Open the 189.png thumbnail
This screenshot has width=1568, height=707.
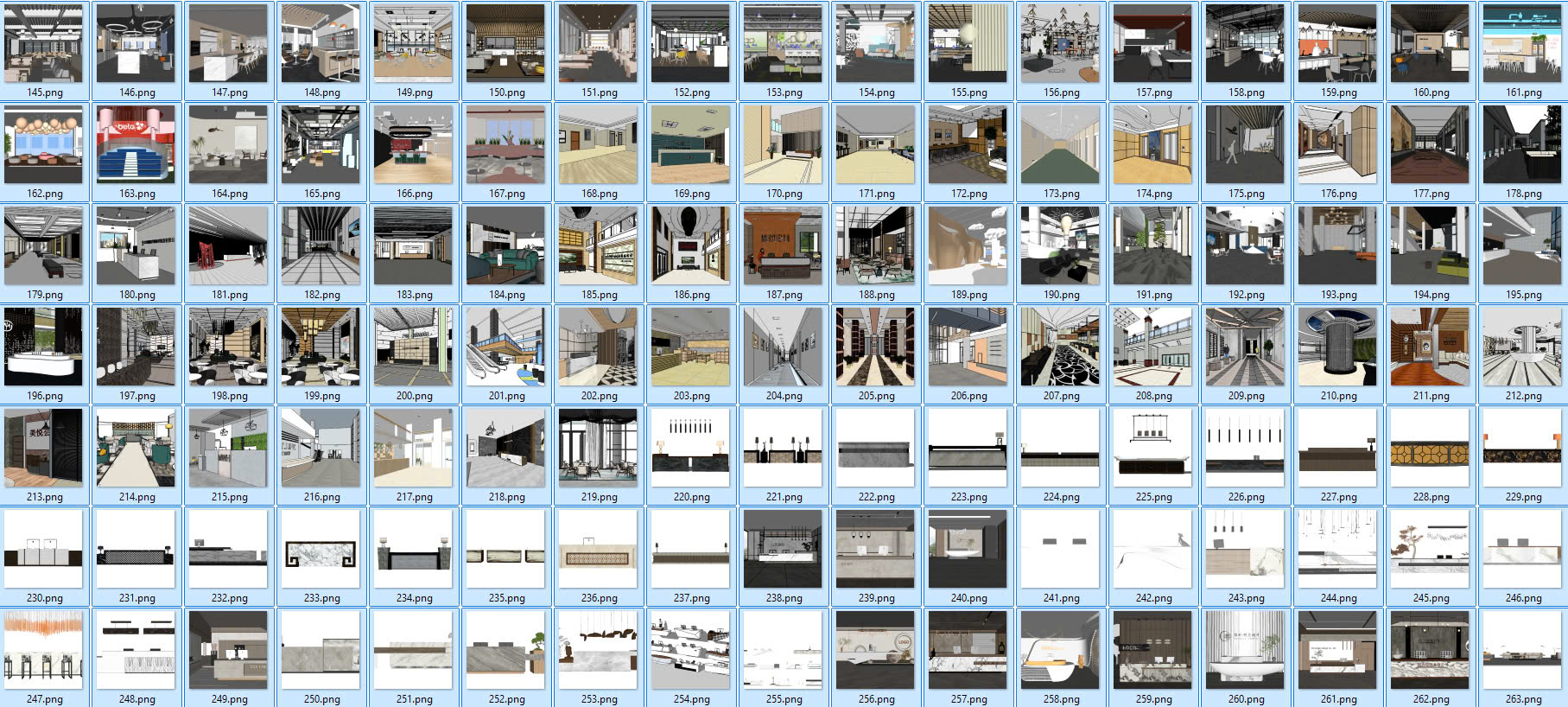[968, 246]
